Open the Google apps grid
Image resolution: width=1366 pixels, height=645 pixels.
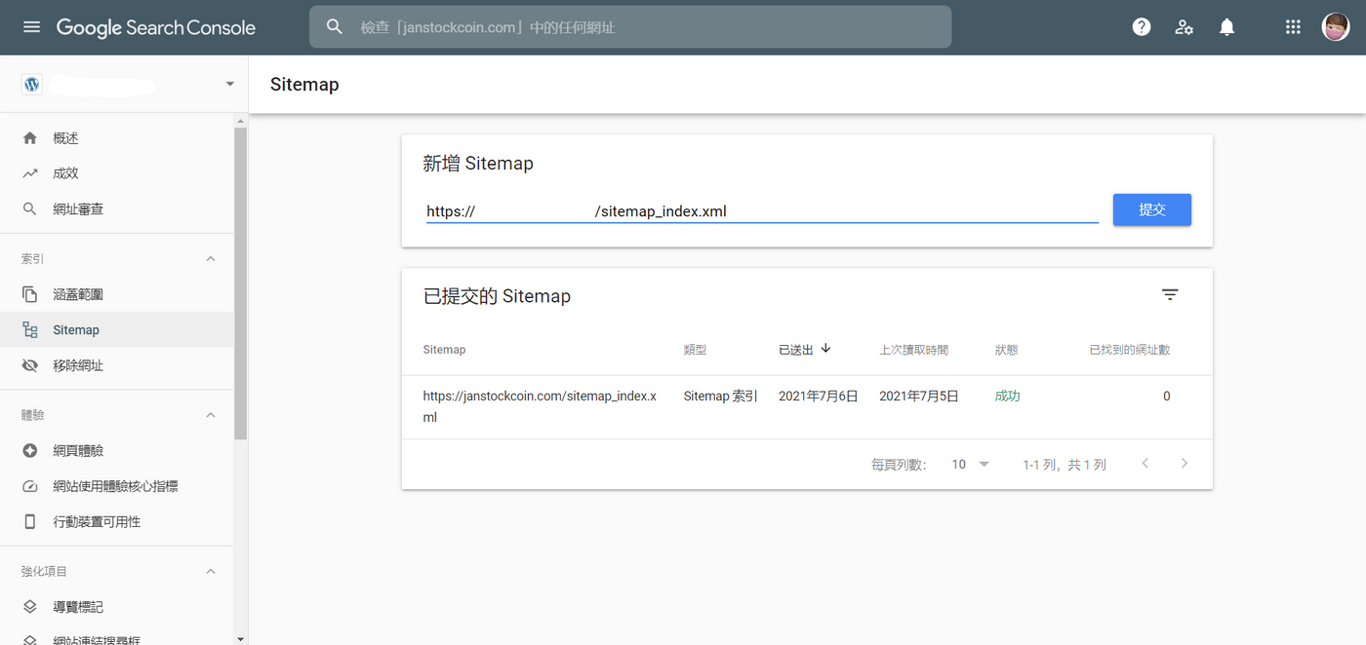click(x=1293, y=27)
